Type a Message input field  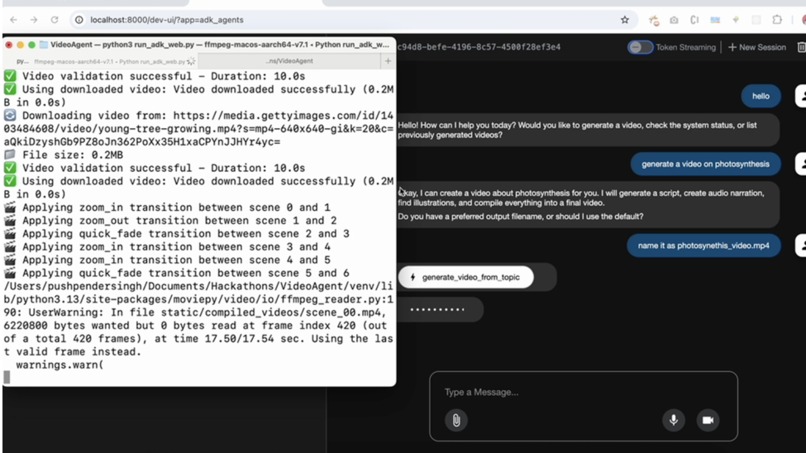[583, 392]
